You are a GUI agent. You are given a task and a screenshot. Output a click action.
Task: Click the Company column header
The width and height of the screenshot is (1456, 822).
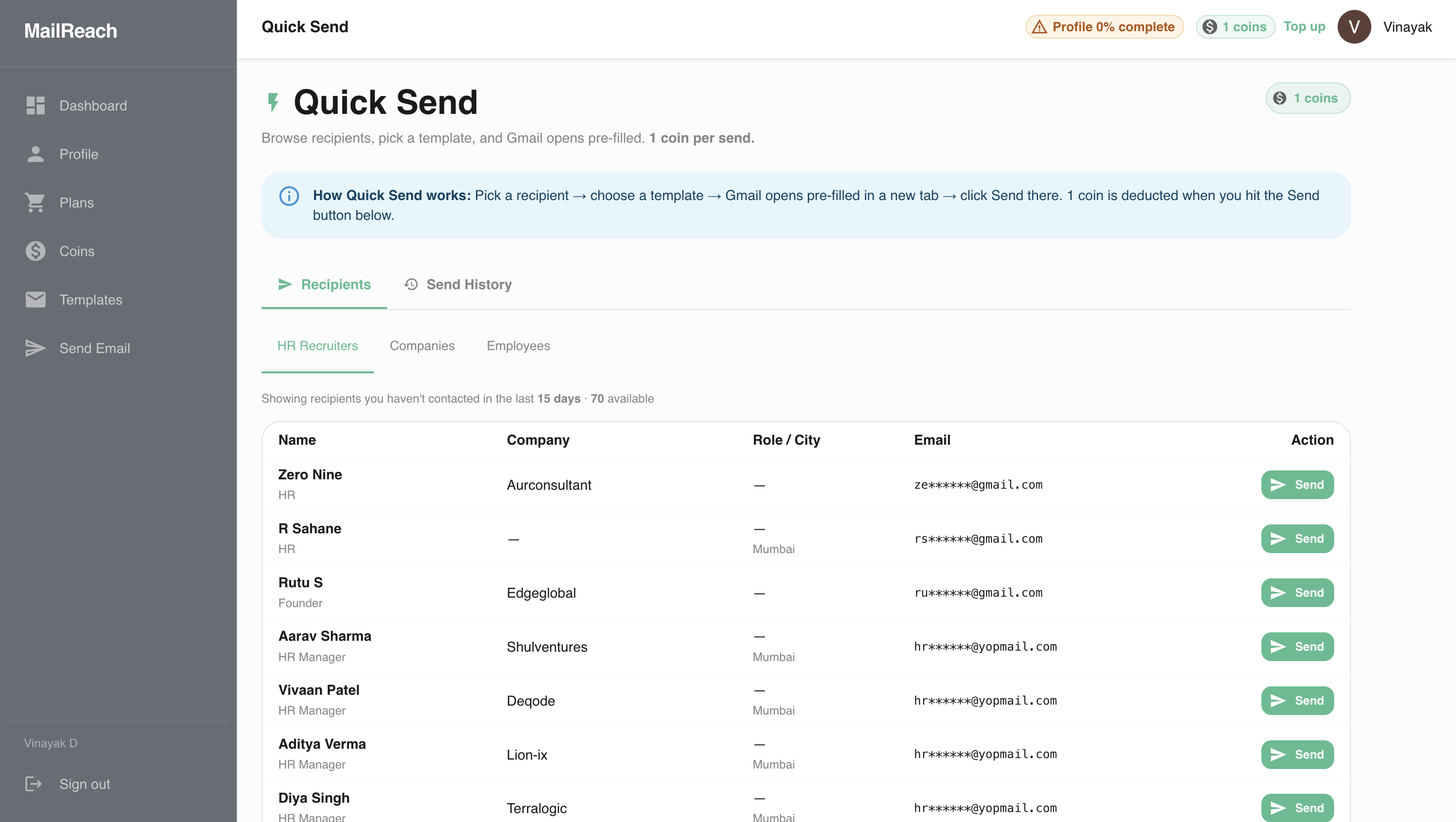point(538,440)
